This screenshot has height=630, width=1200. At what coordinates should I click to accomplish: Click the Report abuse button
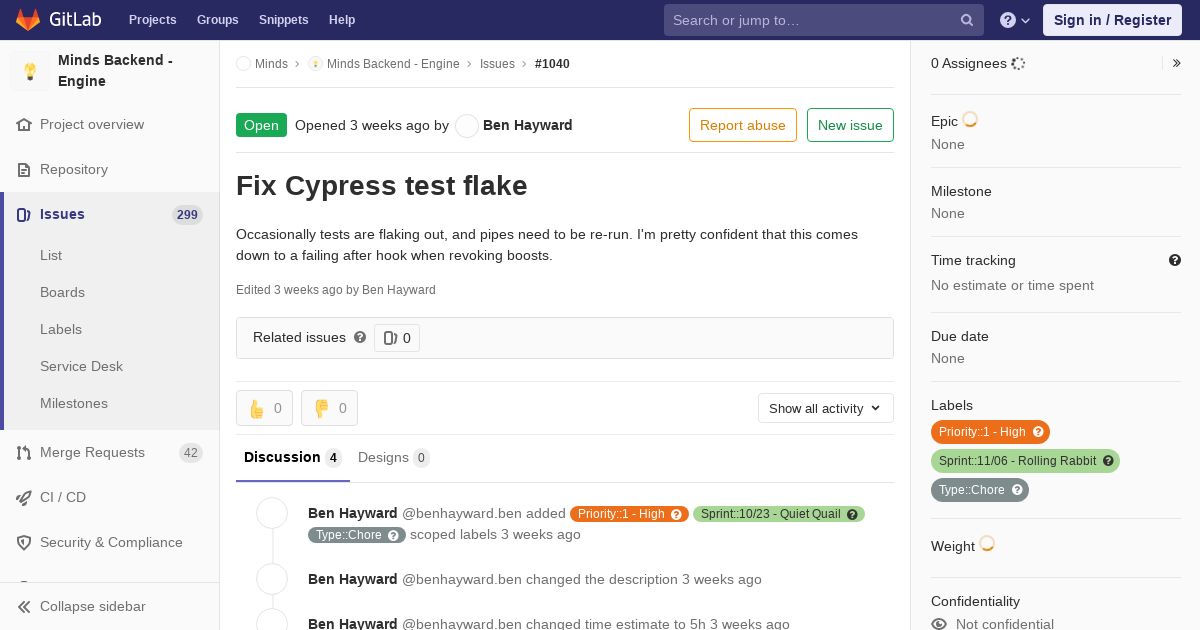(x=742, y=125)
